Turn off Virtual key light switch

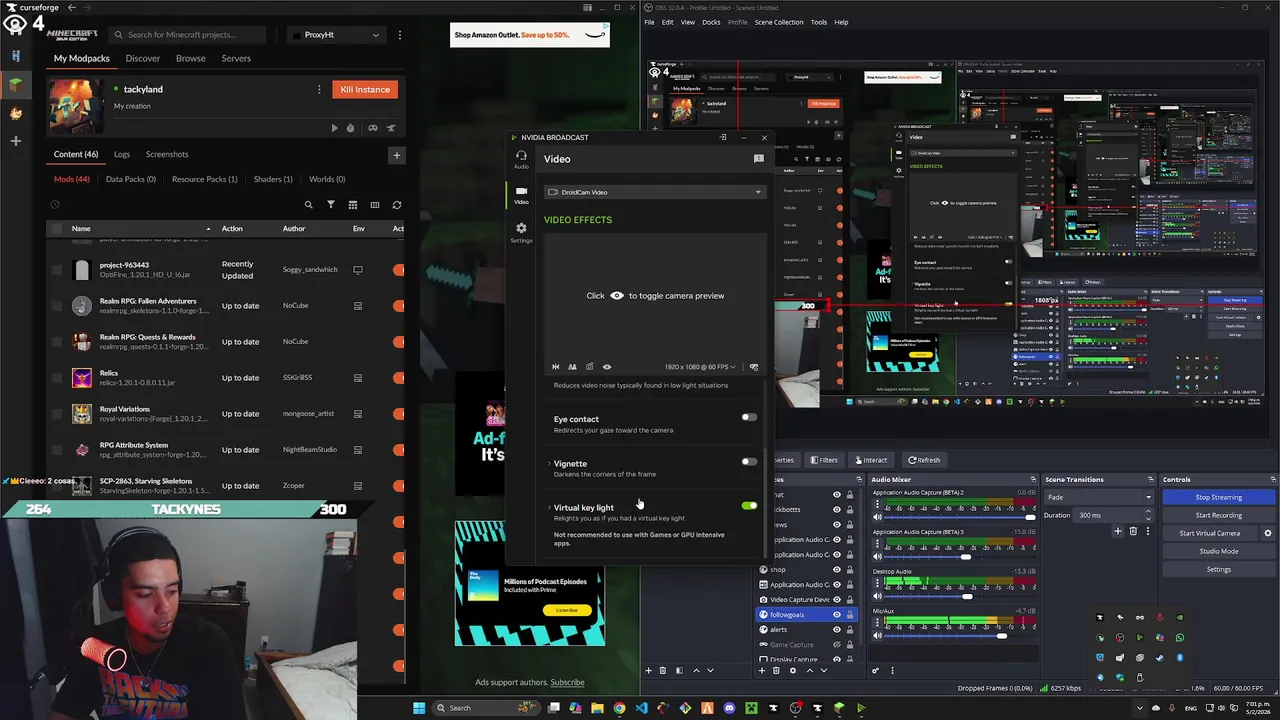tap(749, 505)
